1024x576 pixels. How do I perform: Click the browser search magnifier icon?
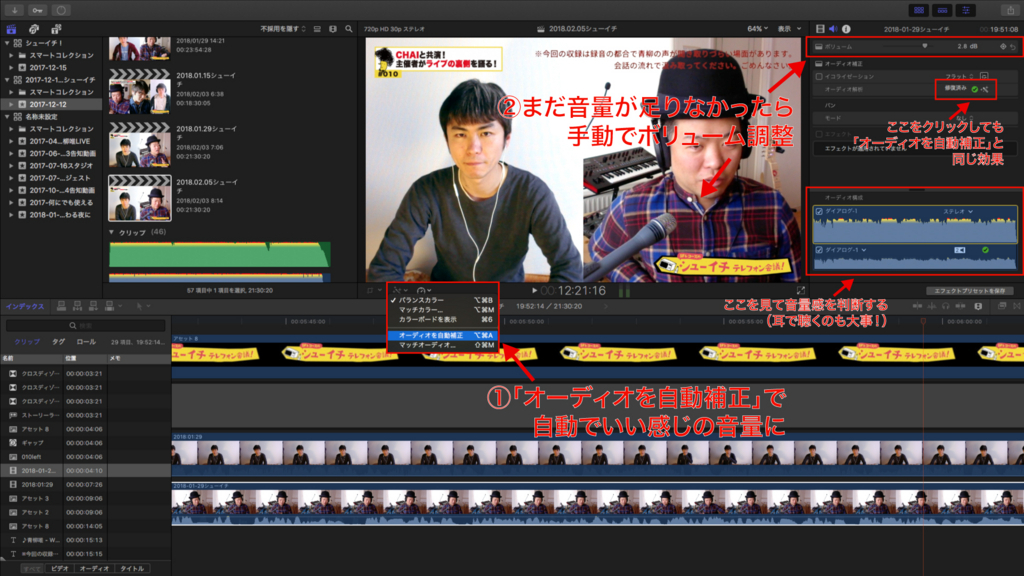point(349,29)
